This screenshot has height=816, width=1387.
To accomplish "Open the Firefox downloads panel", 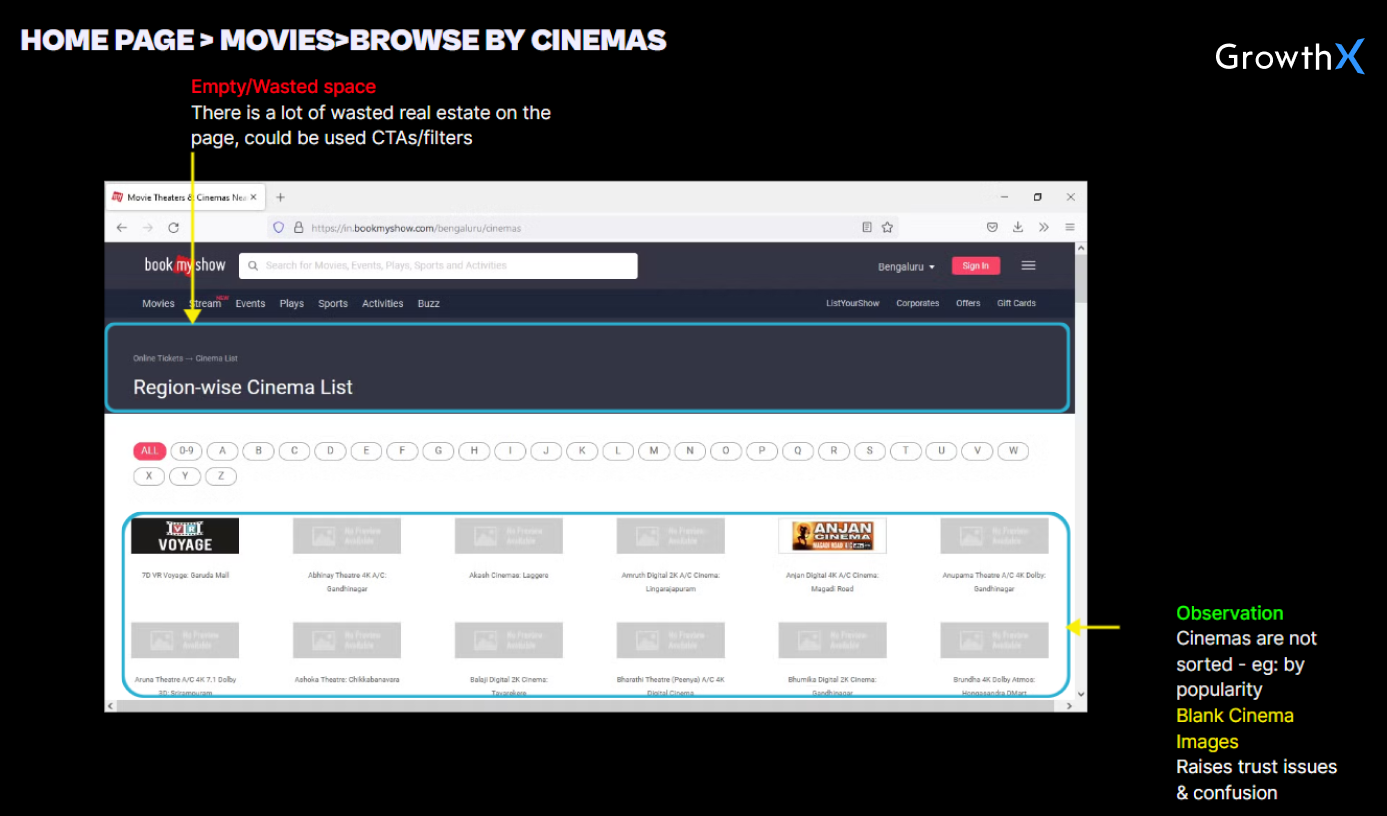I will (1018, 228).
